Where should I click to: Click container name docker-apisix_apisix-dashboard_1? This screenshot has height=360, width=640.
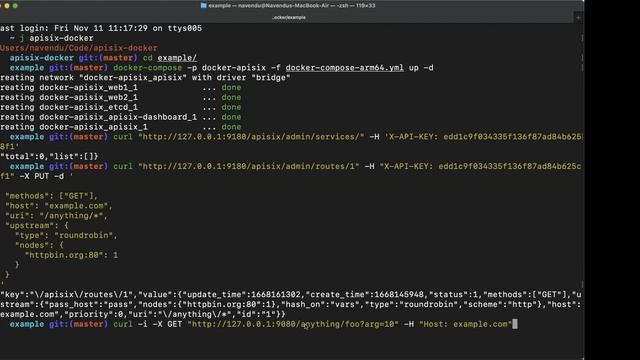pos(118,117)
